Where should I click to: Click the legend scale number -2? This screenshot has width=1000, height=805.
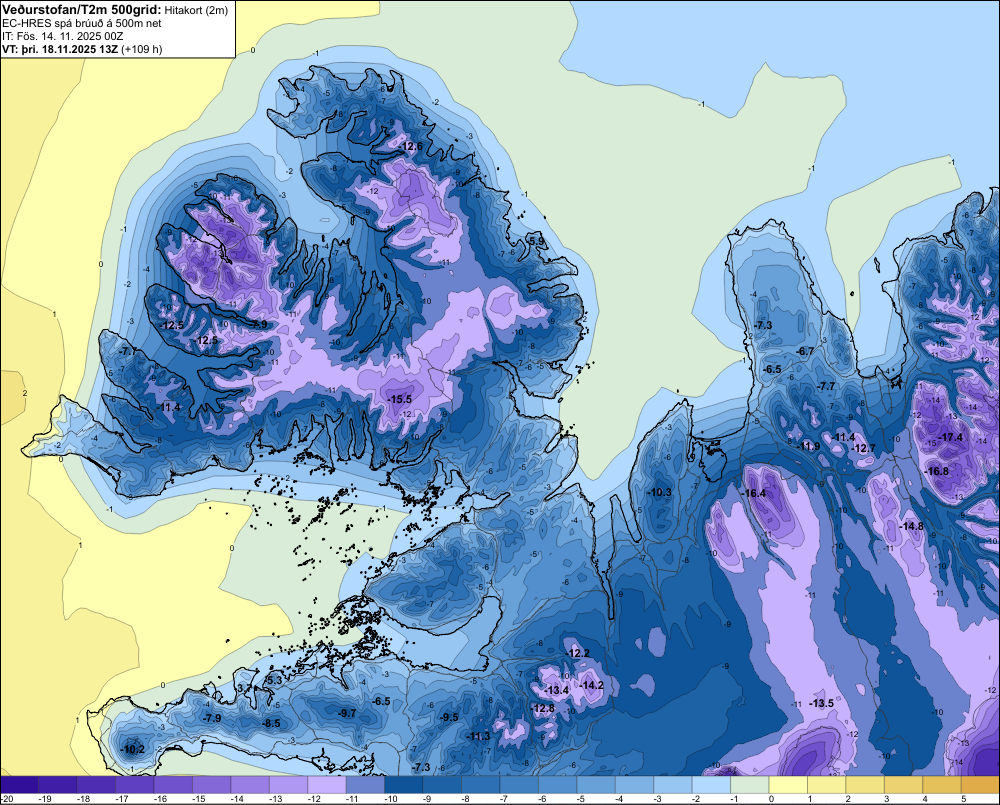[x=696, y=799]
